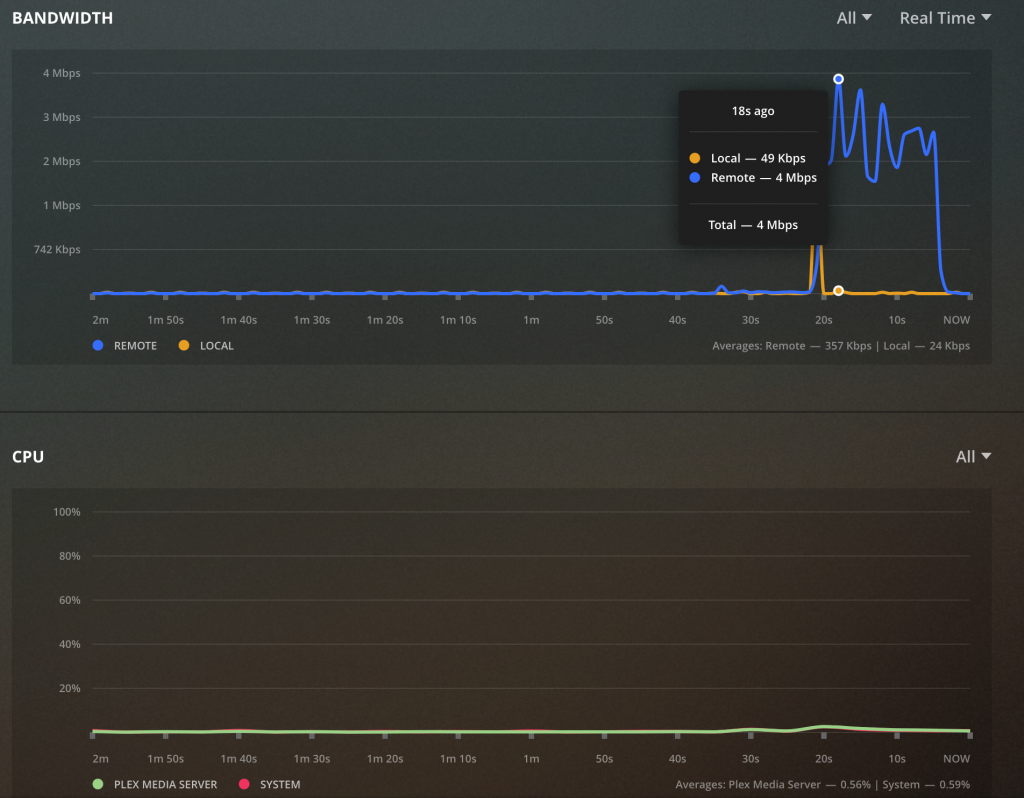Open the All filter dropdown for Bandwidth

(x=853, y=17)
